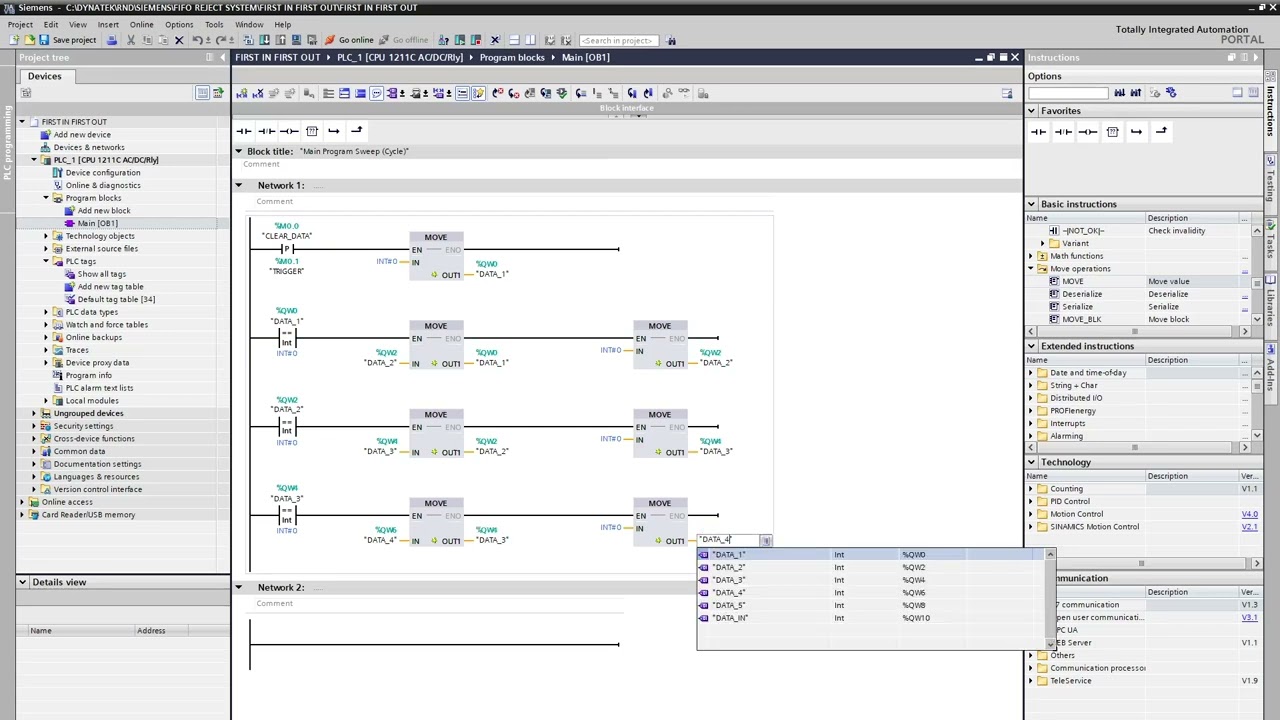Click Save project button

(x=68, y=40)
